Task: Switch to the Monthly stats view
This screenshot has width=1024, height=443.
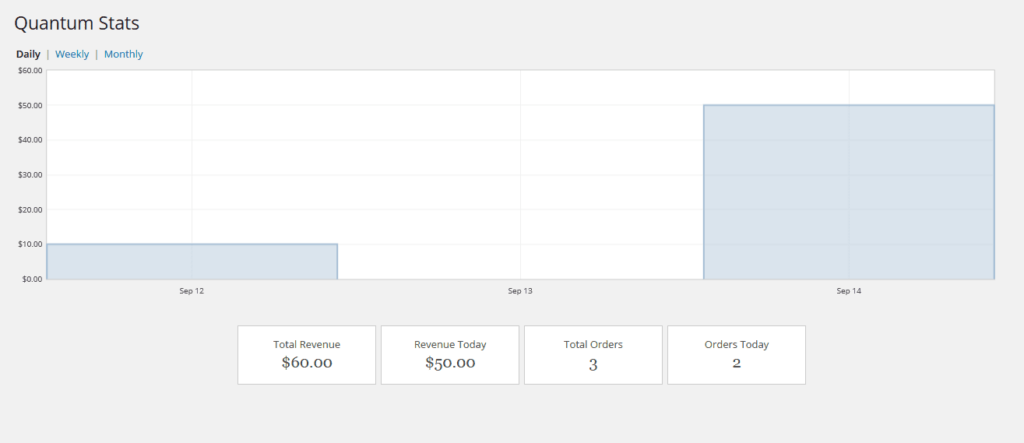Action: [123, 54]
